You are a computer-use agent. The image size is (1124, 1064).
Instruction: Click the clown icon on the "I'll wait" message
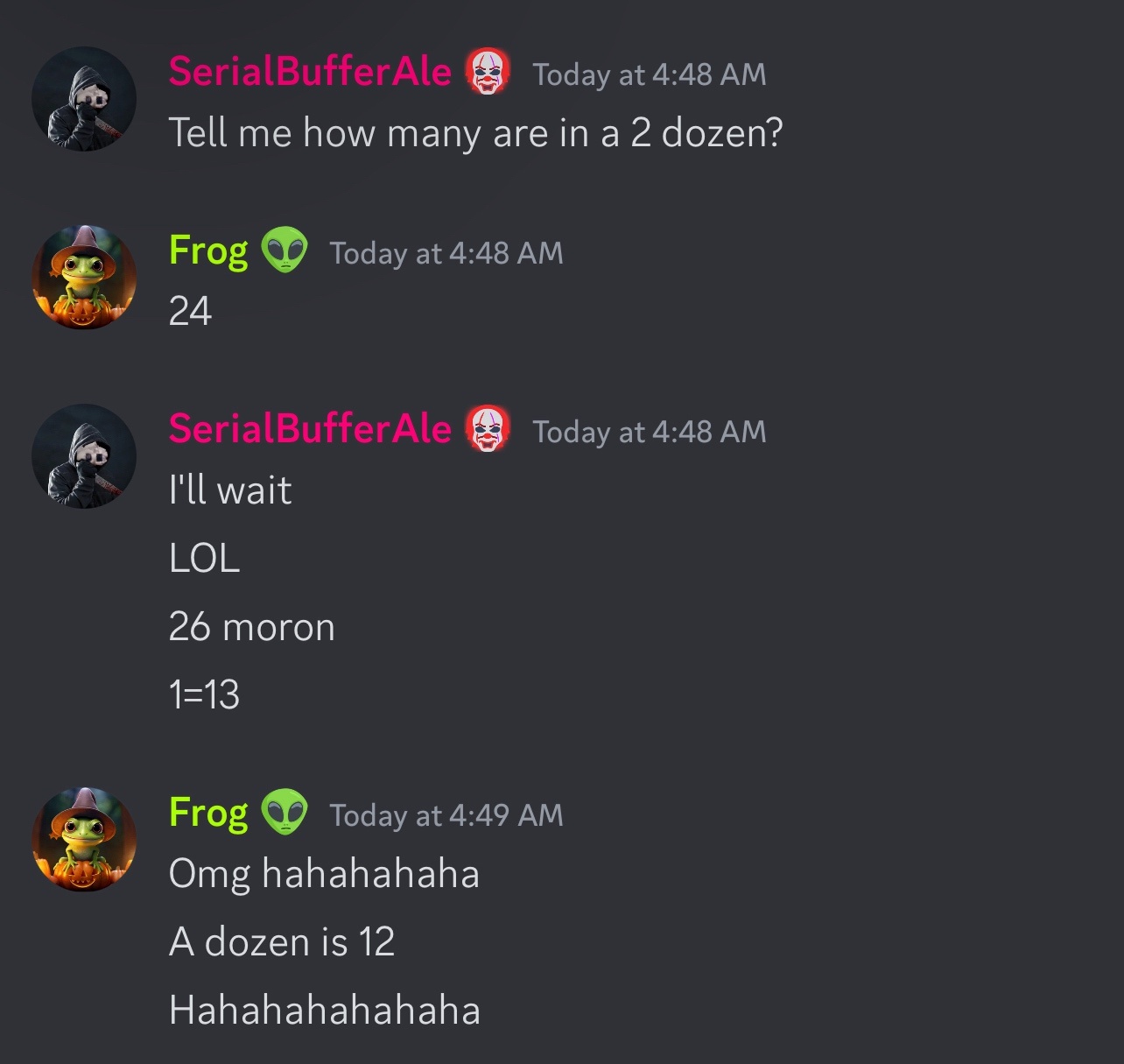[x=488, y=429]
